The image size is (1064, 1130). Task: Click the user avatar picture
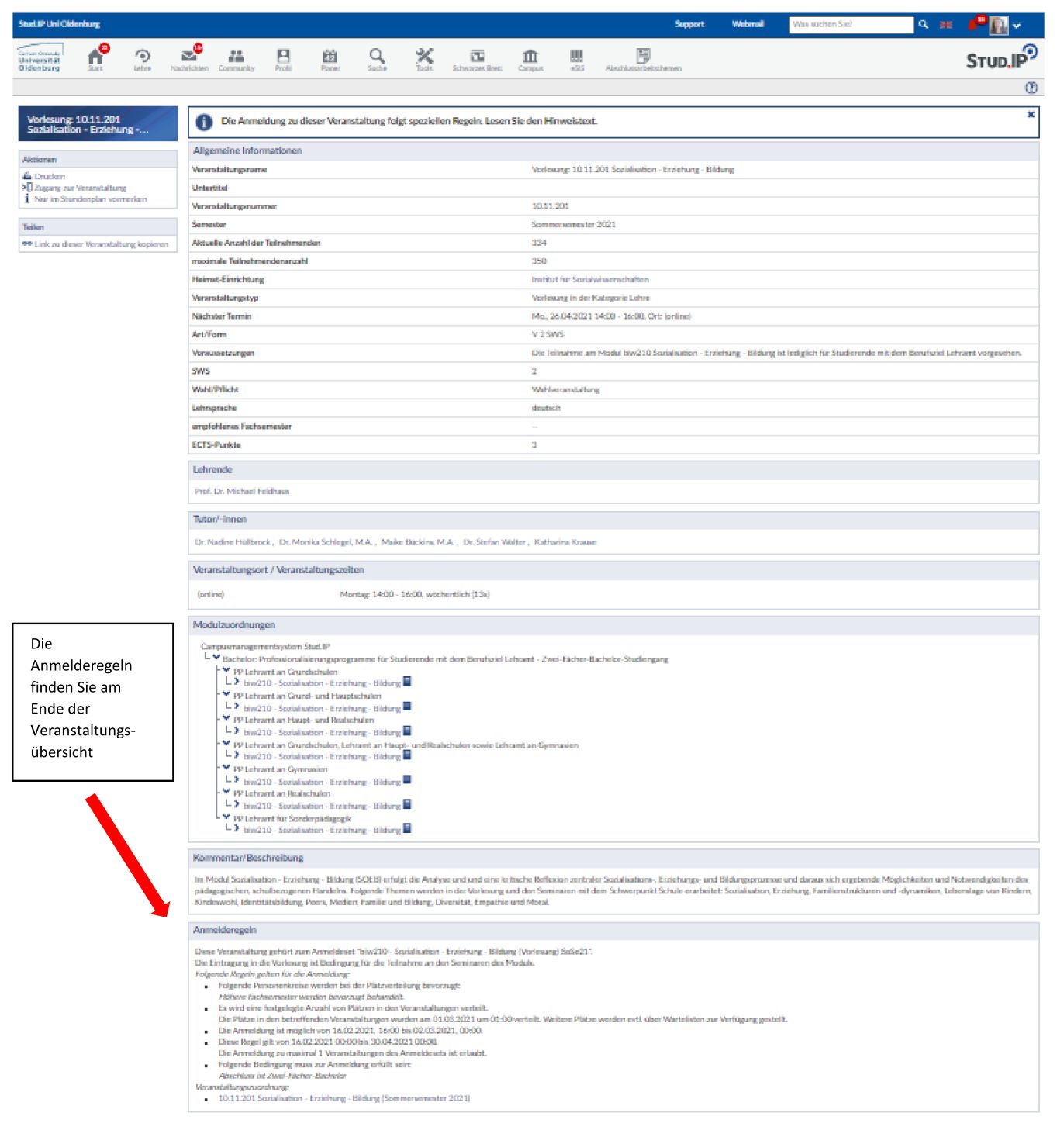[999, 25]
